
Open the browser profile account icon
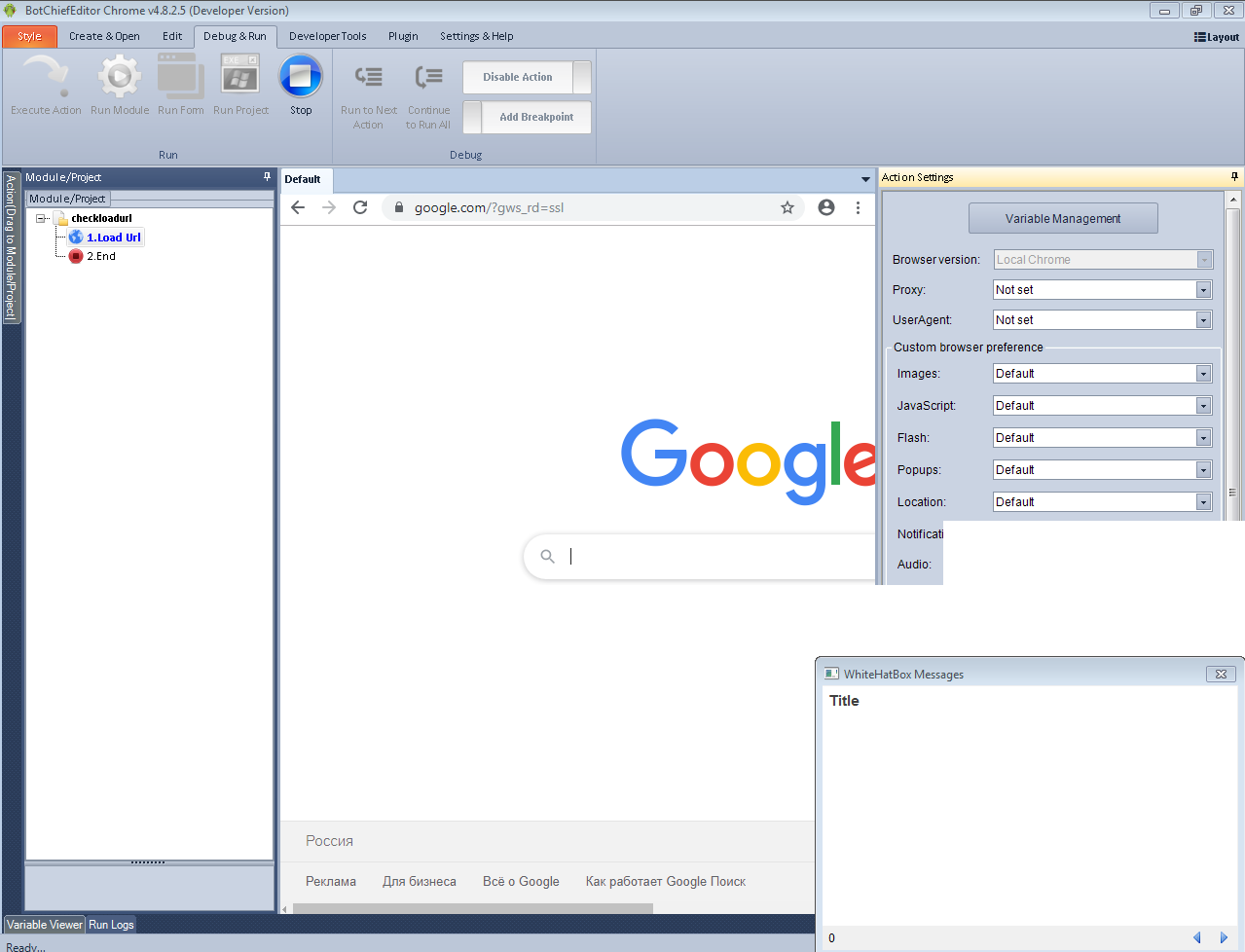click(x=826, y=207)
